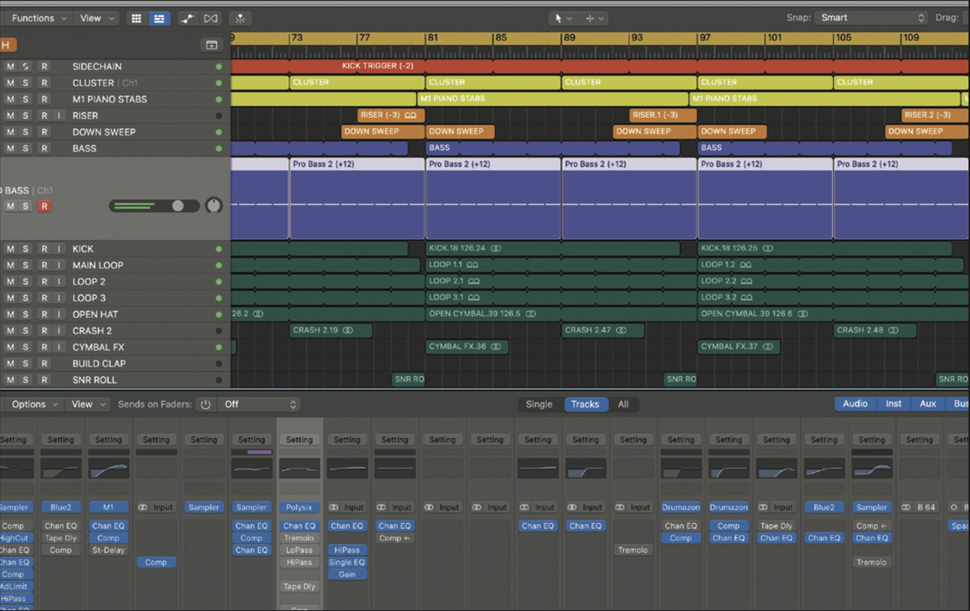Select the LOOP 3 track name
Screen dimensions: 970x611
89,298
